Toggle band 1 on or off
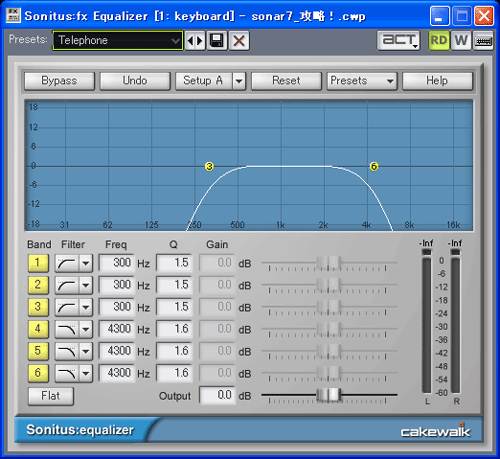The height and width of the screenshot is (459, 500). pyautogui.click(x=38, y=263)
